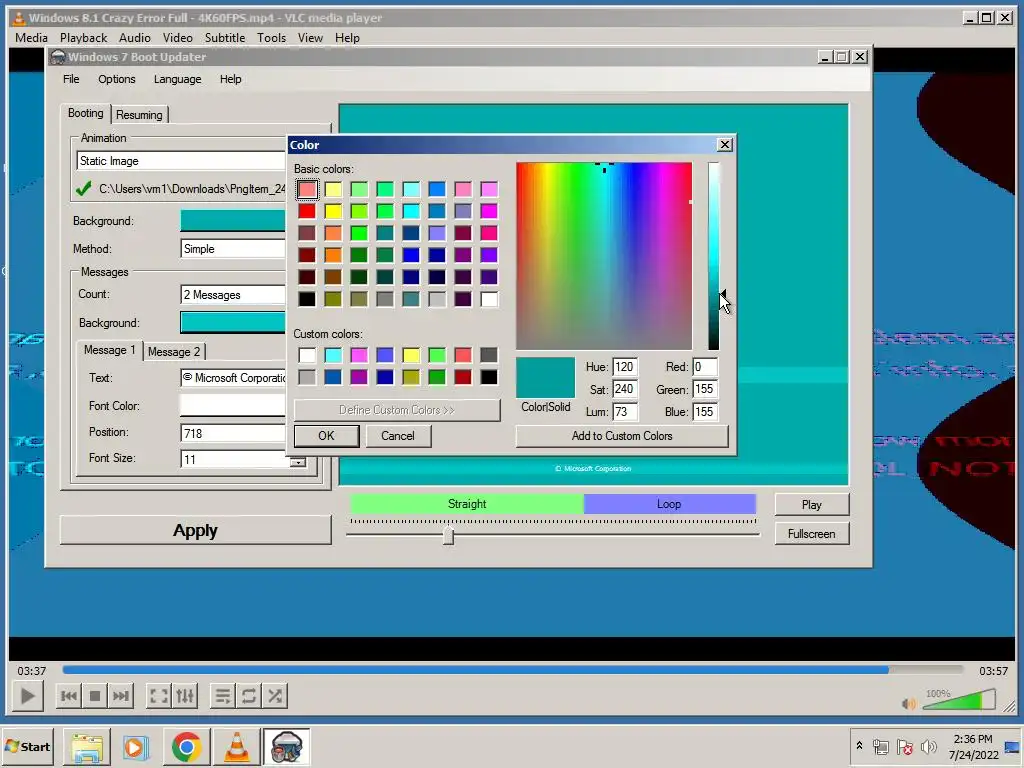
Task: Click VLC cone taskbar icon
Action: 236,747
